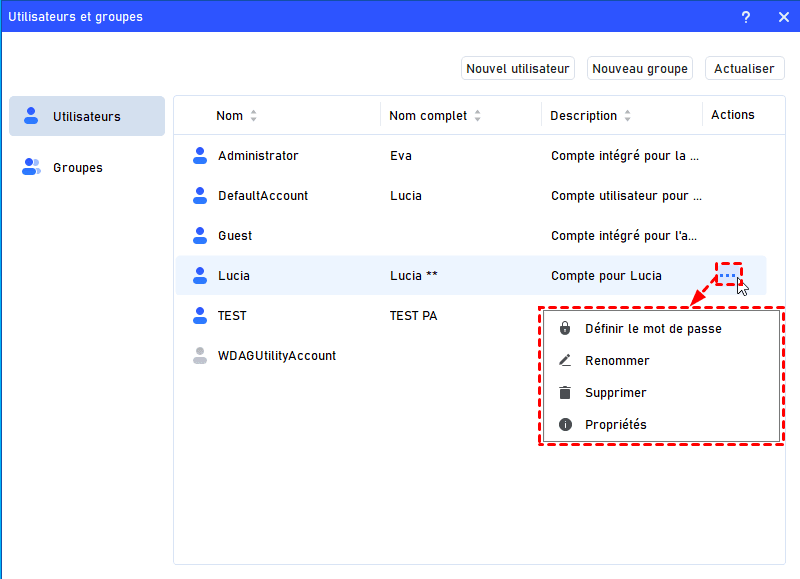Open the three-dot actions menu for Lucia
Viewport: 800px width, 579px height.
pos(728,275)
